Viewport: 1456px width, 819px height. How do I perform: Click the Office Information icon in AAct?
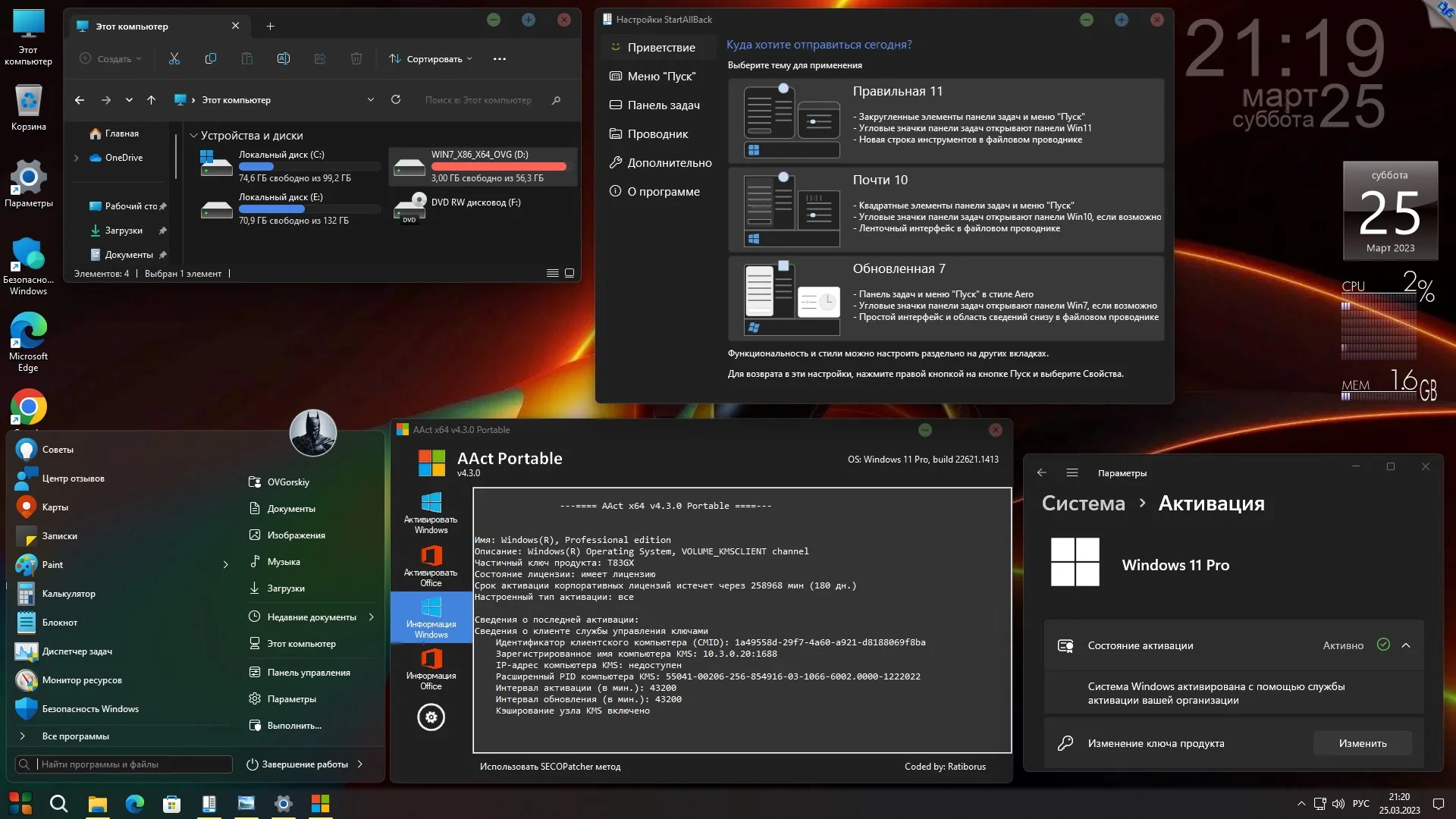tap(431, 669)
